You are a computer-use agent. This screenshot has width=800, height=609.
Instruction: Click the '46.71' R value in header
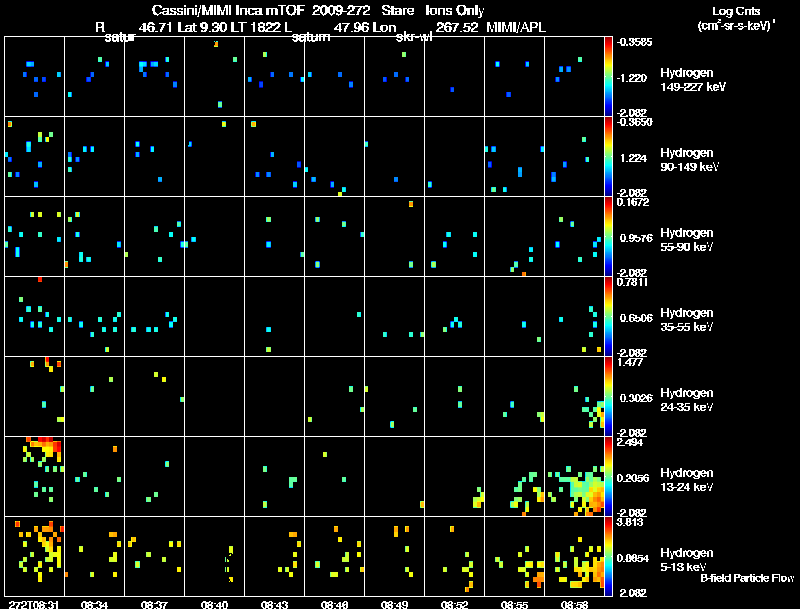click(x=156, y=27)
